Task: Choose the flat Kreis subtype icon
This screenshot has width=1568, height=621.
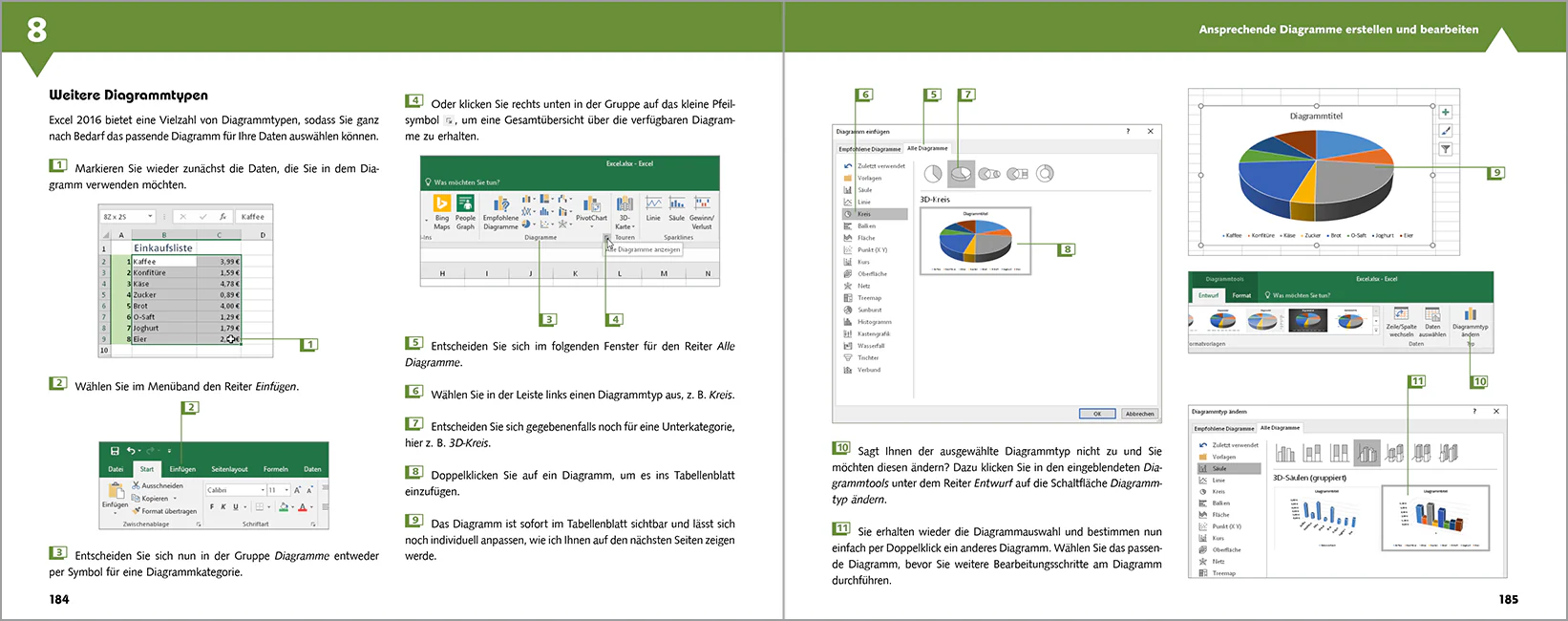Action: [933, 173]
